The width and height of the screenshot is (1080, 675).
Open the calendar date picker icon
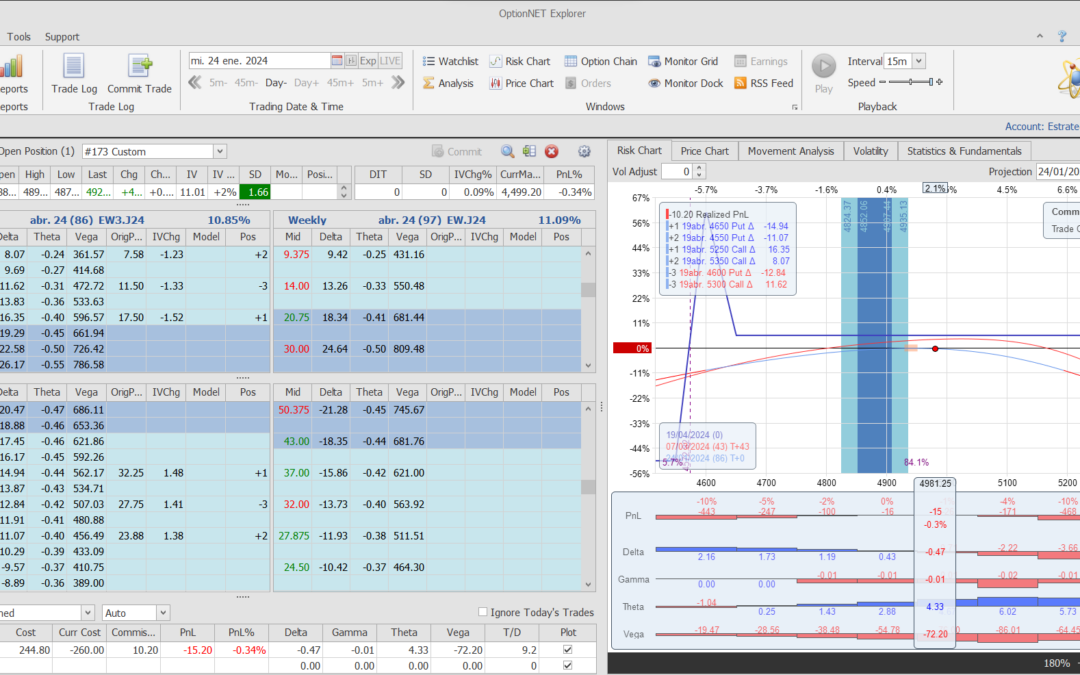(337, 61)
